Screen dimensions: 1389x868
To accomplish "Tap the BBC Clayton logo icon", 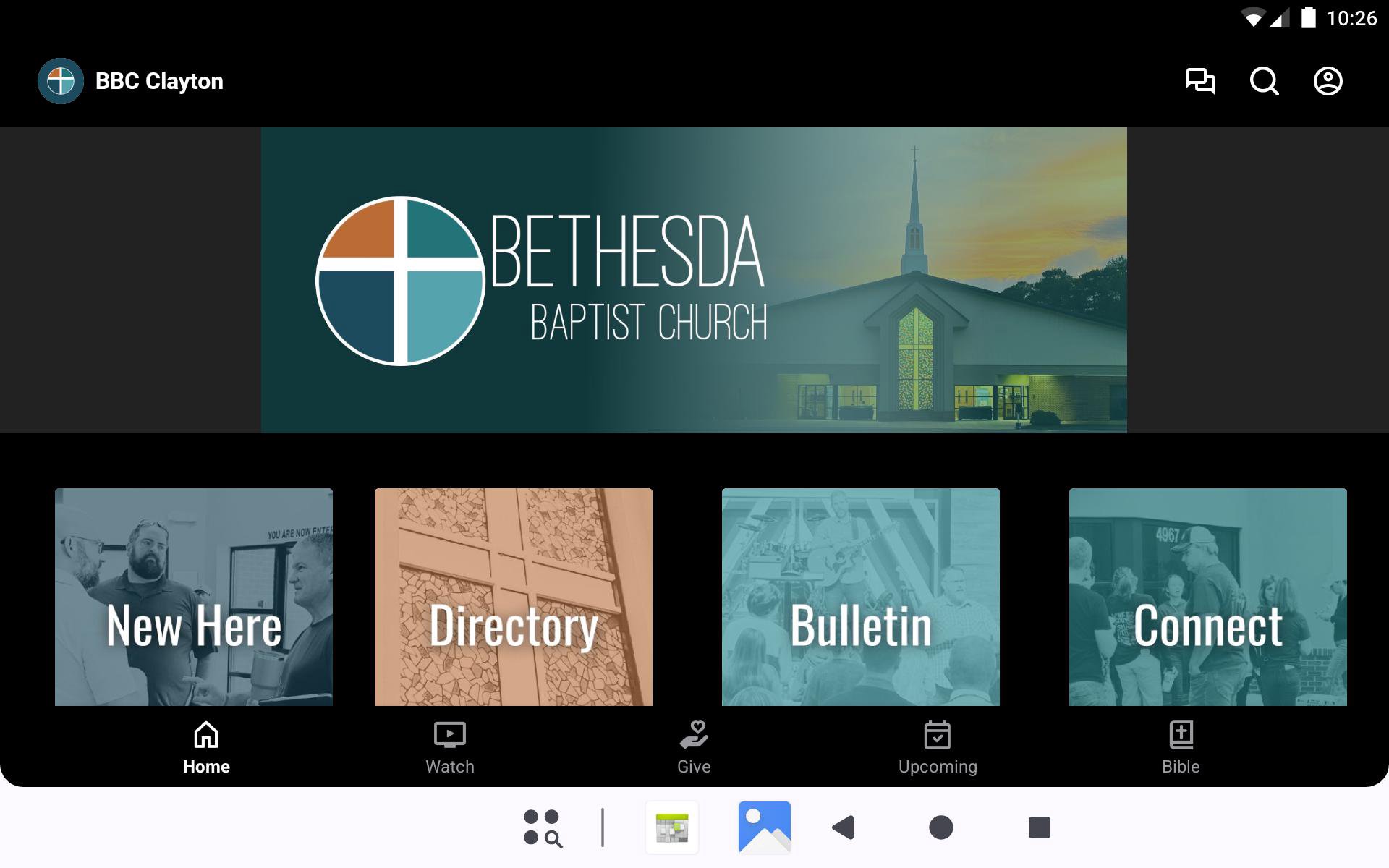I will click(61, 81).
